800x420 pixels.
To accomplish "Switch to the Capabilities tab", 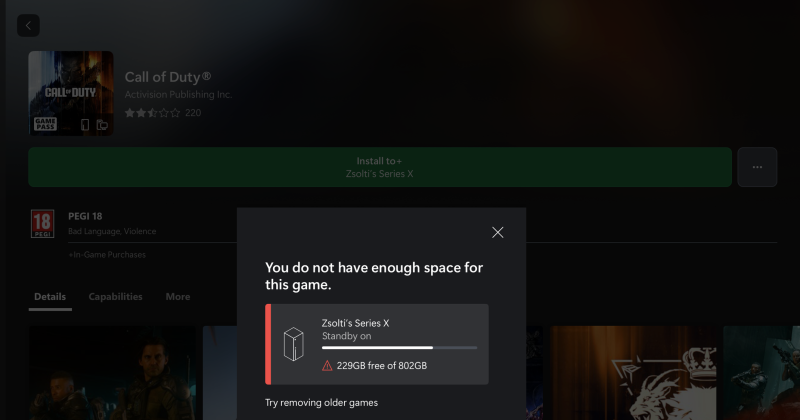I will pyautogui.click(x=115, y=297).
